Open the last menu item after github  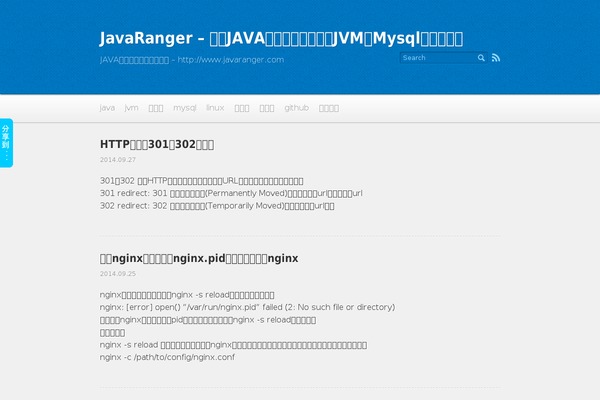tap(329, 108)
